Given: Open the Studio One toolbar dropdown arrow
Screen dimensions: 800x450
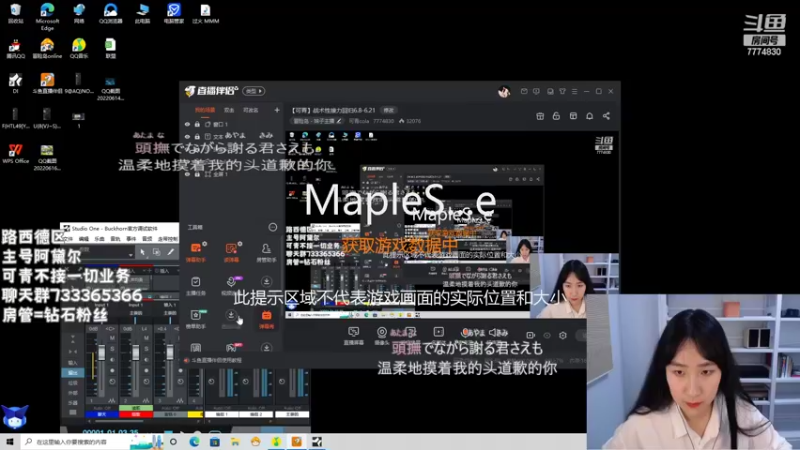Looking at the screenshot, I should (131, 254).
